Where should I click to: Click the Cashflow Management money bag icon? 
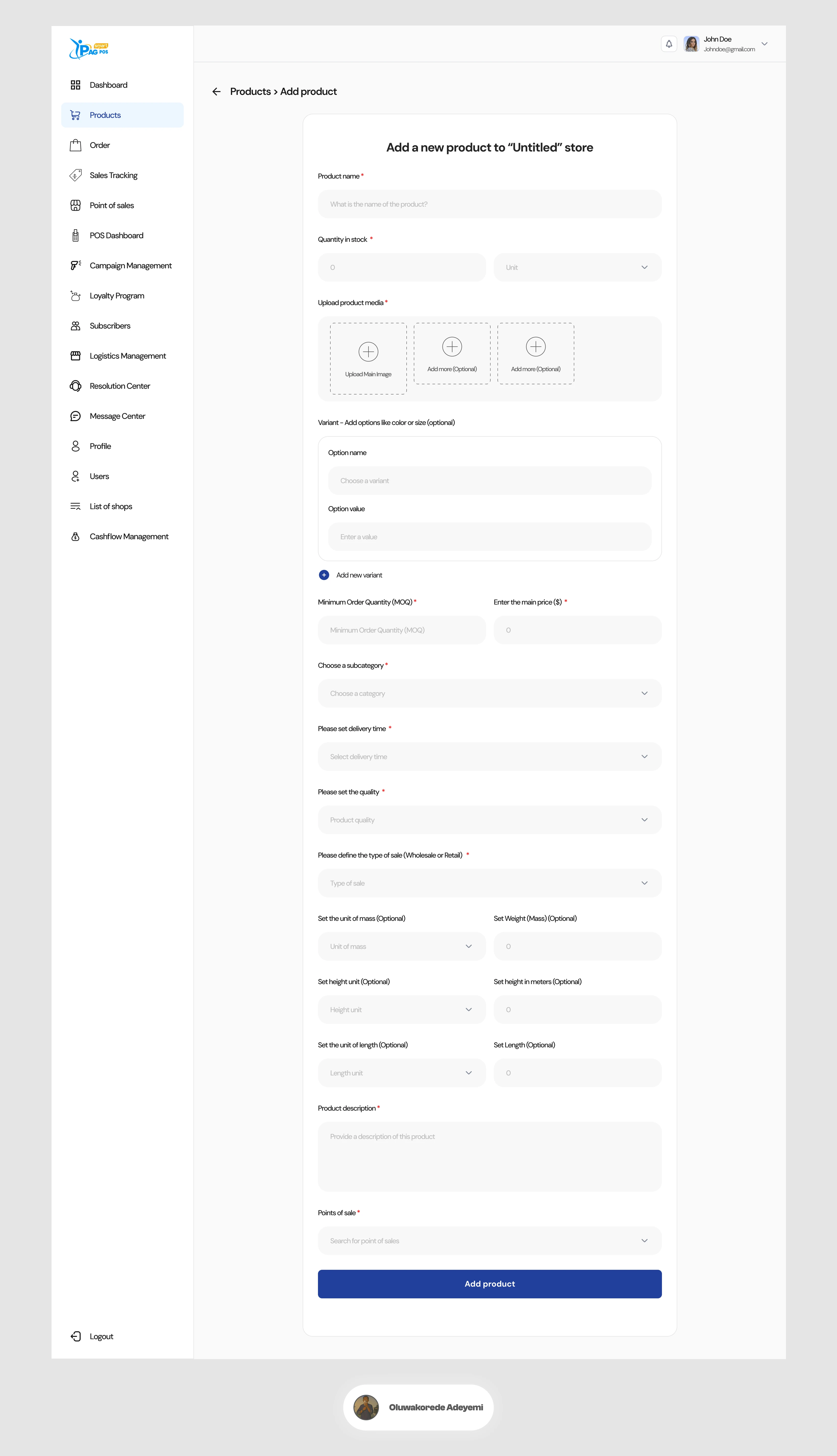[x=75, y=537]
